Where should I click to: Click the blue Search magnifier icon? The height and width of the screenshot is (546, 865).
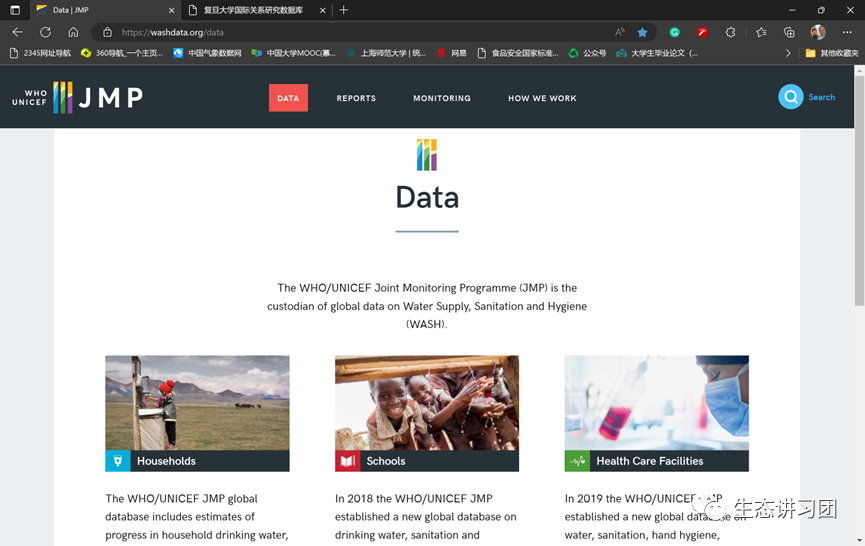(791, 97)
